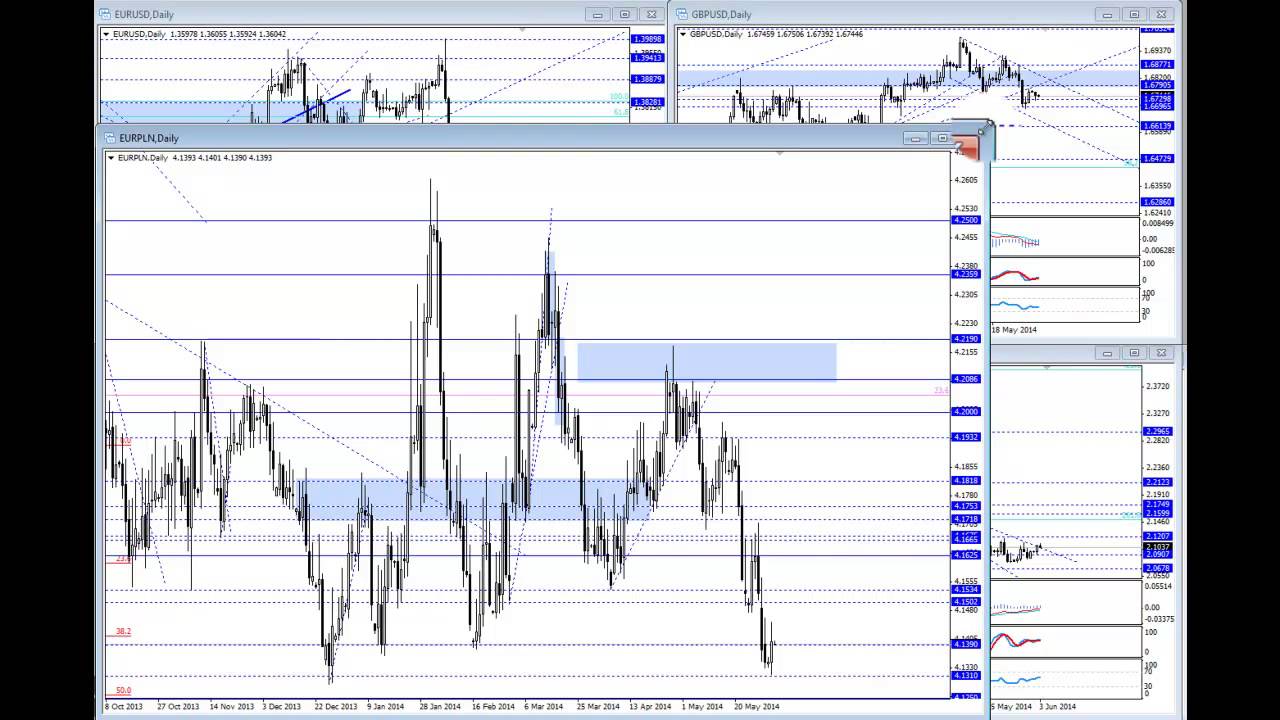Click the 4.1310 price label on EURPLN
The height and width of the screenshot is (720, 1280).
click(x=966, y=676)
